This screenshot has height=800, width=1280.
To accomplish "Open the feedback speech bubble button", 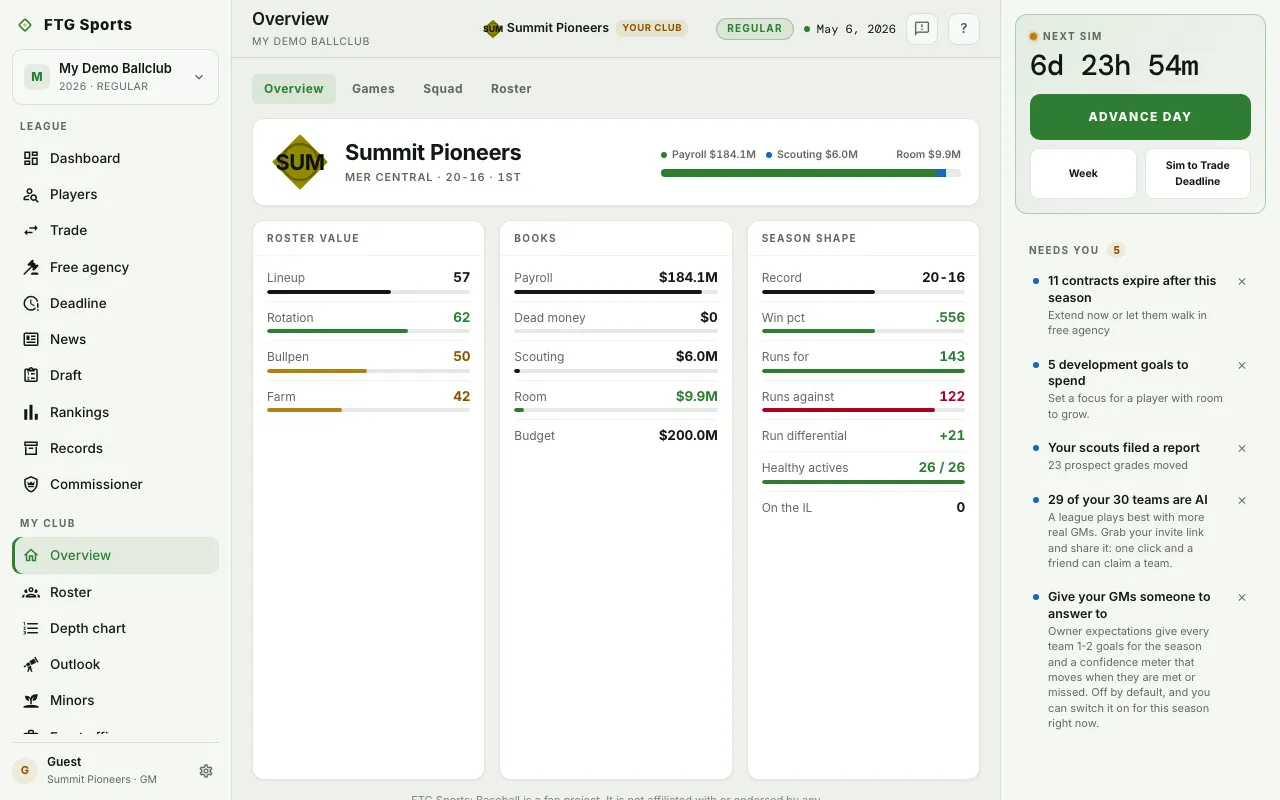I will tap(922, 29).
